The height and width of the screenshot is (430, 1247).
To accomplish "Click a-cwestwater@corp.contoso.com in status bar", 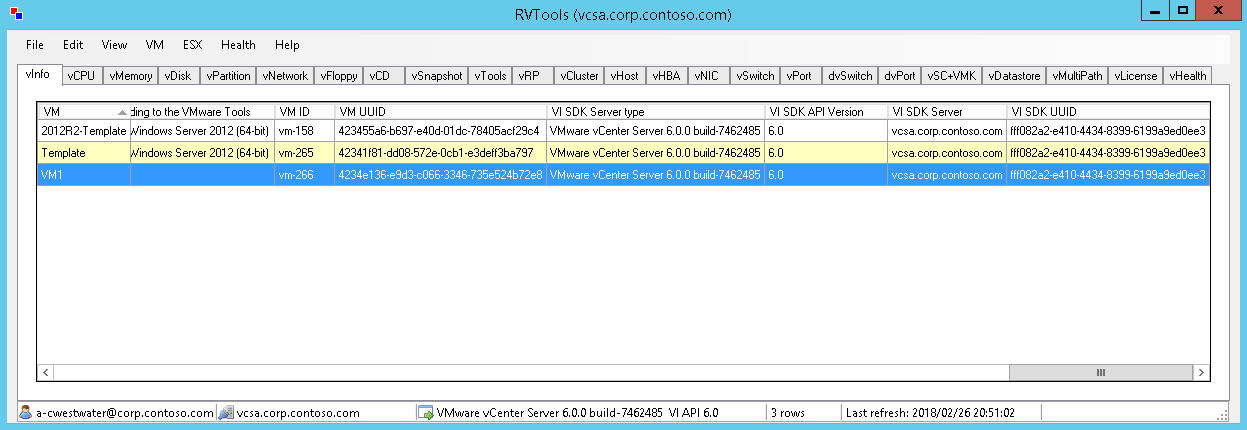I will [125, 412].
